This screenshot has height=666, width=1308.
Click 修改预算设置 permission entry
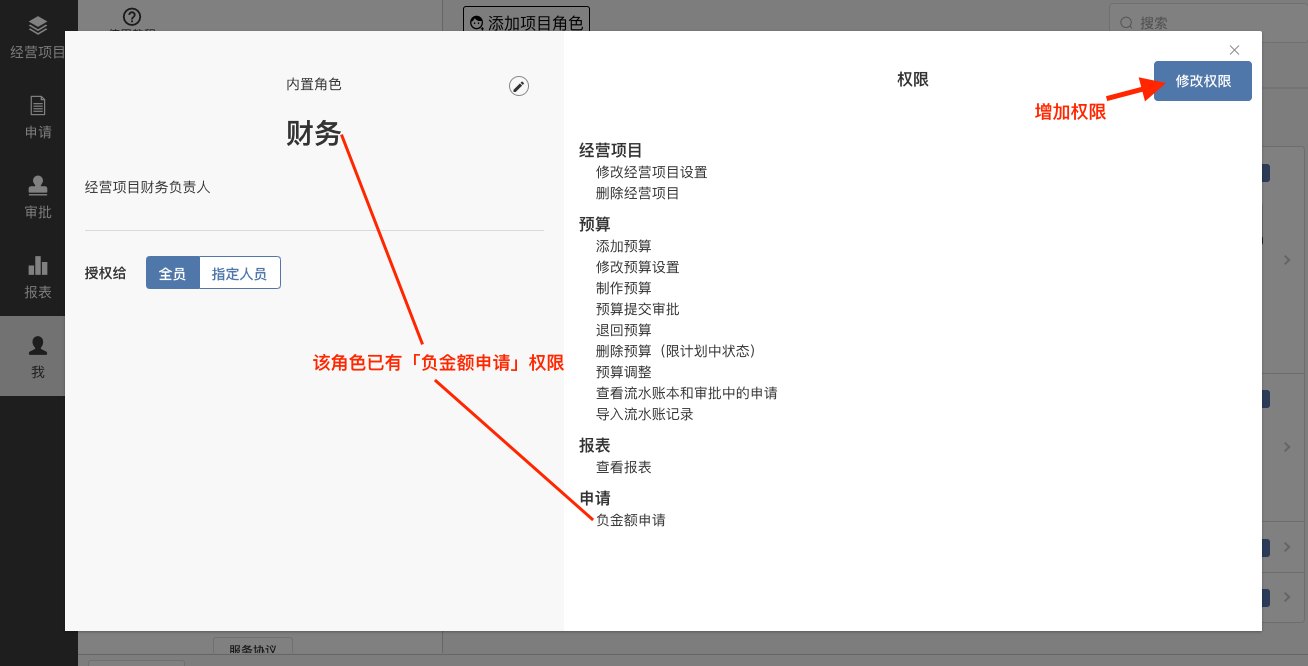click(x=638, y=267)
